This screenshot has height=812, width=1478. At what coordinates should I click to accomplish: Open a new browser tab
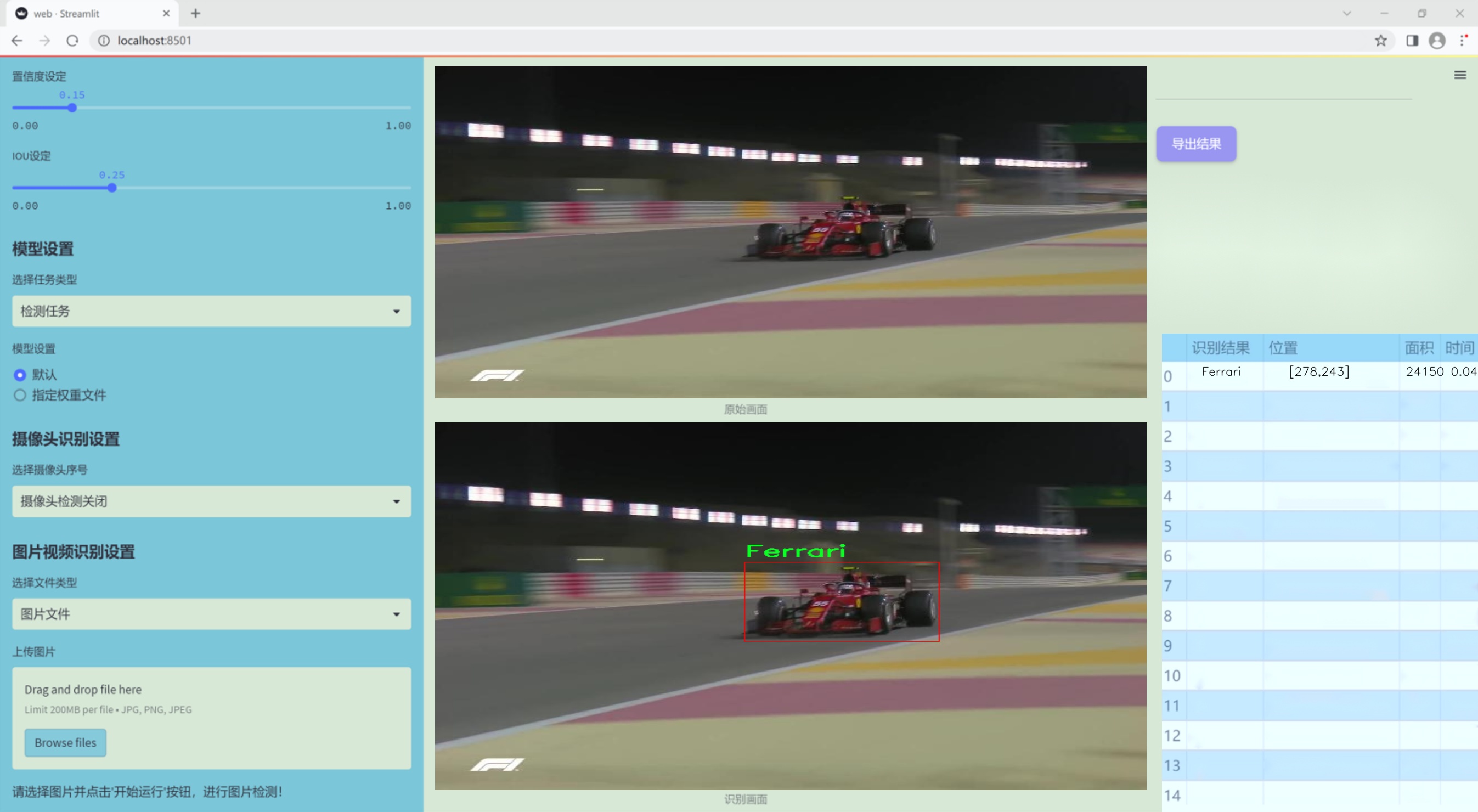tap(196, 13)
